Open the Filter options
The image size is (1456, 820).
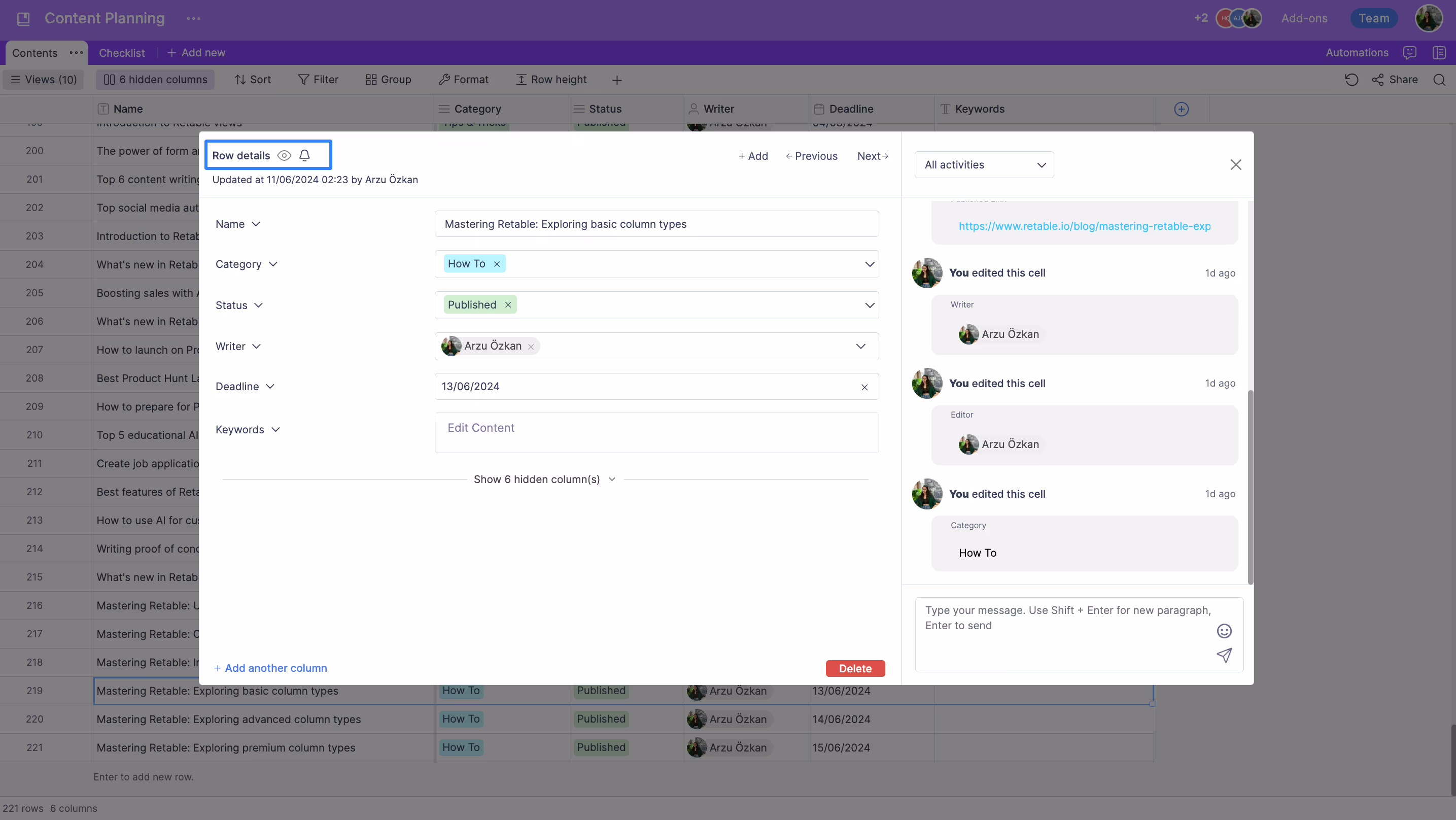point(318,80)
